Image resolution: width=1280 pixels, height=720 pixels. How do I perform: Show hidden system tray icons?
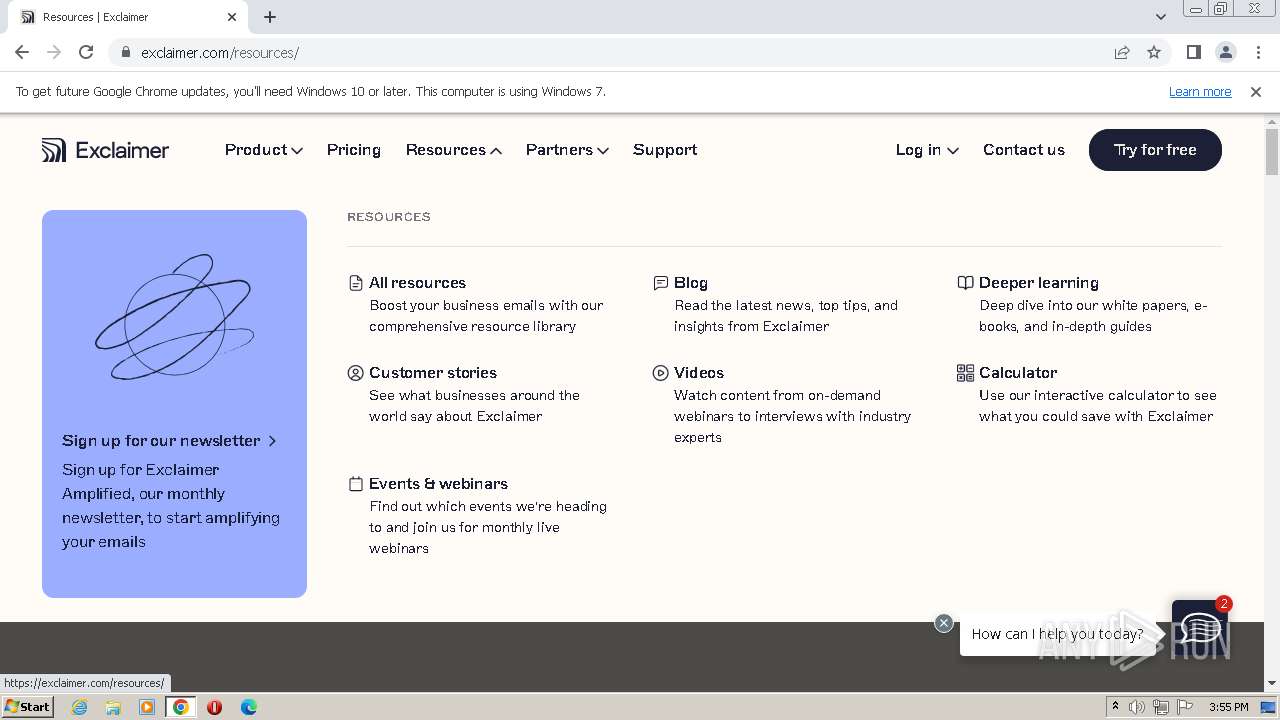click(x=1115, y=707)
